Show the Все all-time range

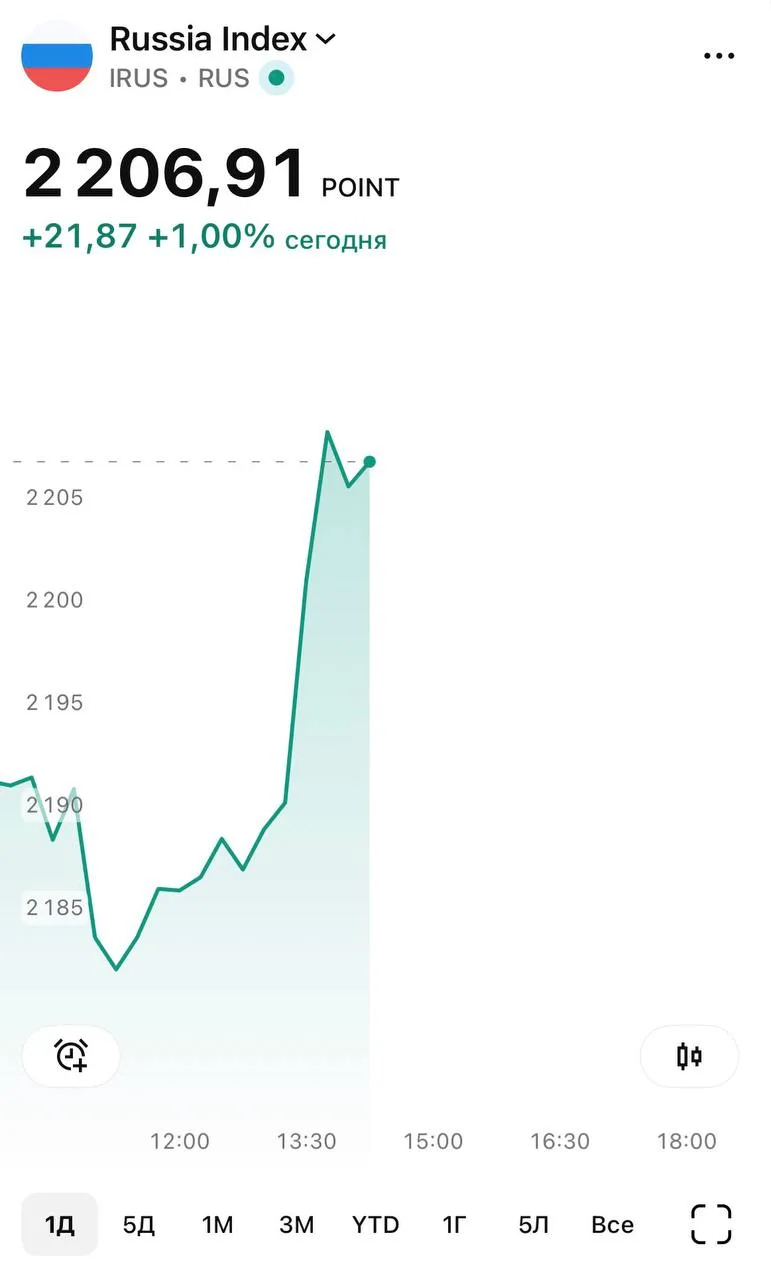tap(612, 1225)
